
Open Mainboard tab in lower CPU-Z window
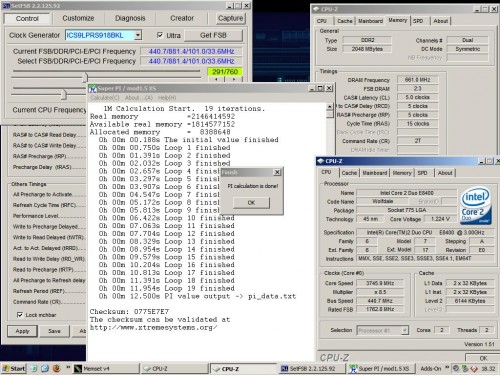(375, 173)
